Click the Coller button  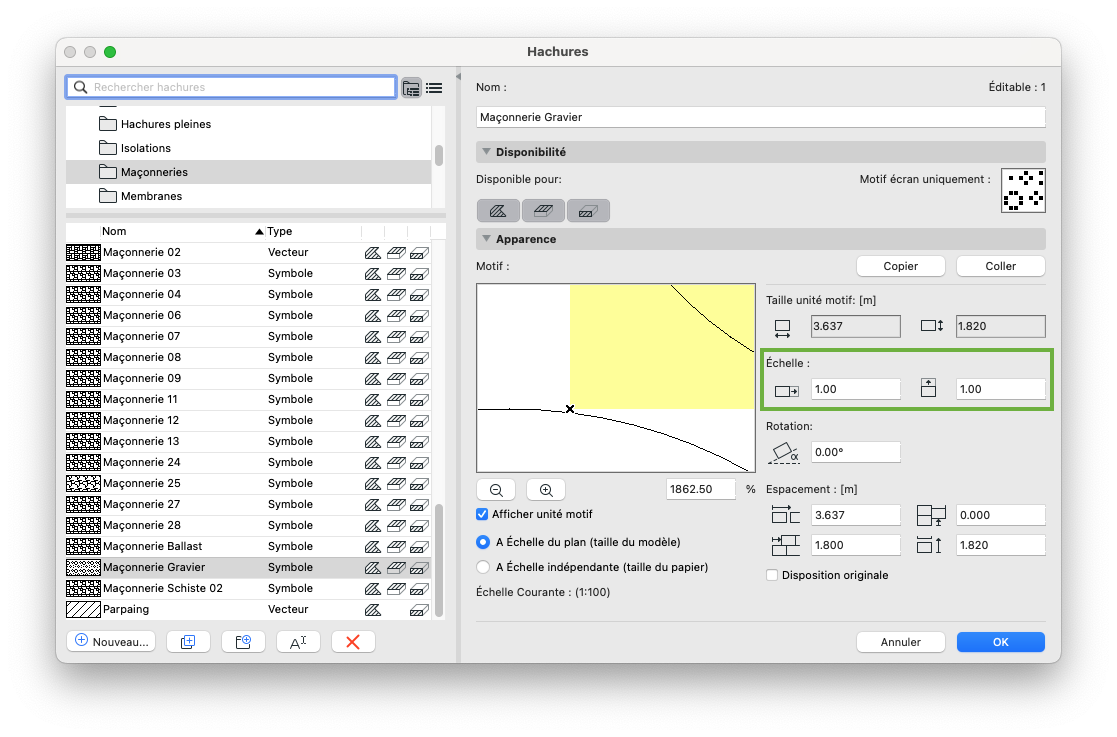point(1001,266)
